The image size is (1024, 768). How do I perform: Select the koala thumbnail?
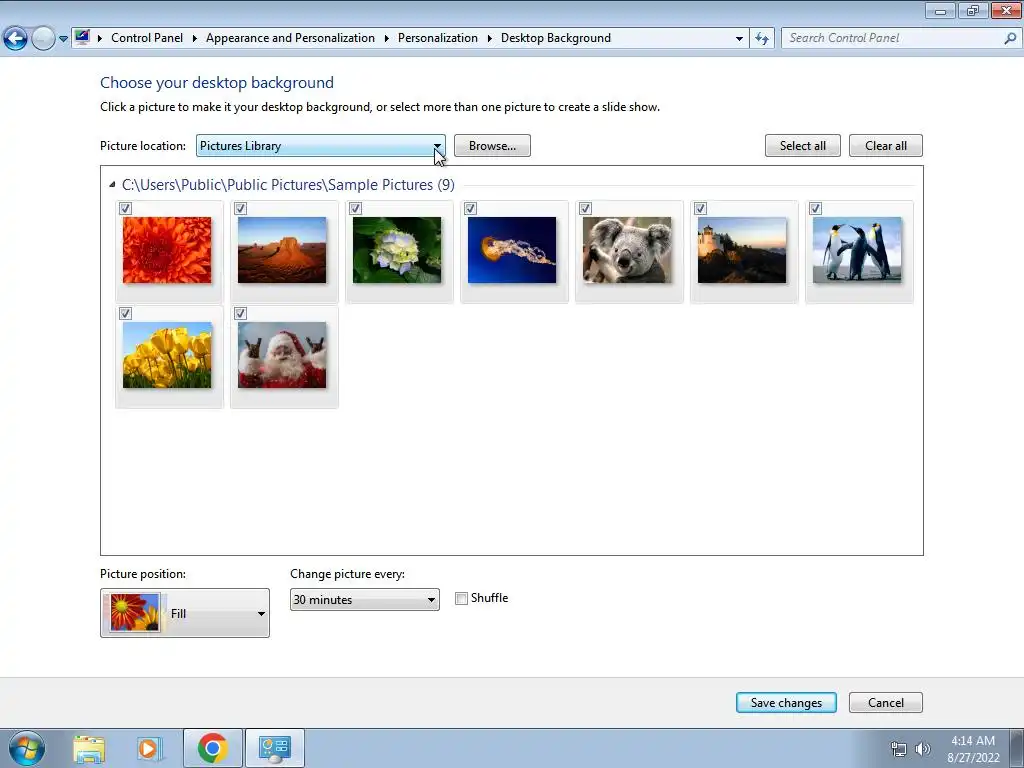[x=627, y=250]
